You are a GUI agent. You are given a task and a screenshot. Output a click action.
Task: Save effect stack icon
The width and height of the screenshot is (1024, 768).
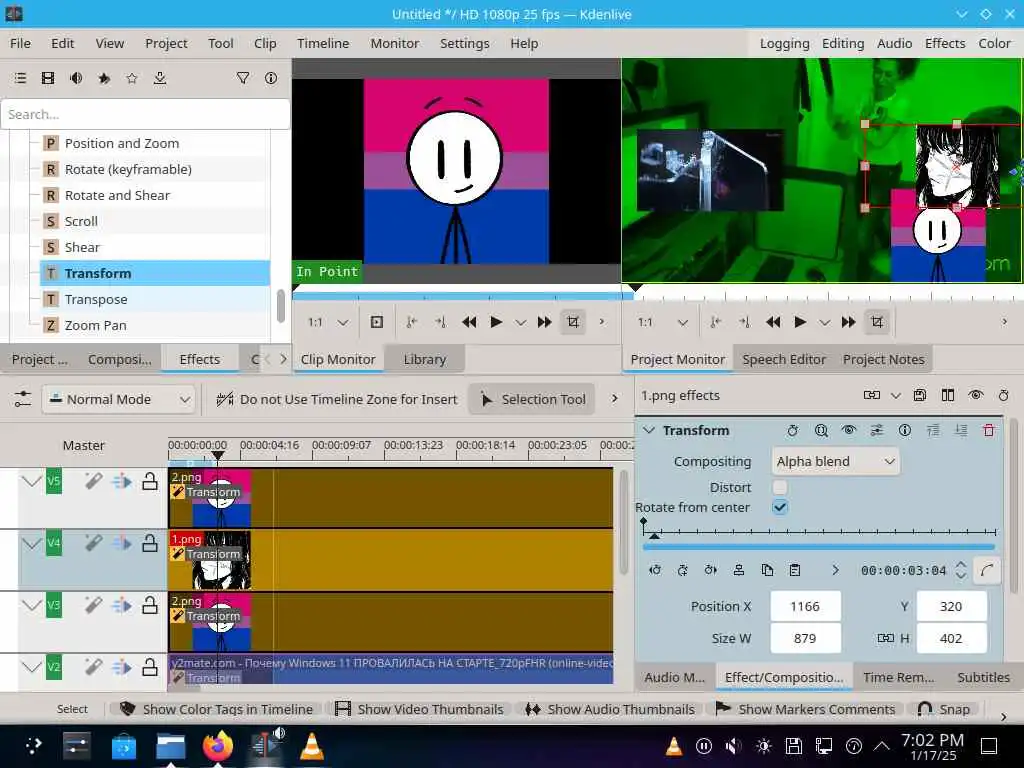(920, 395)
